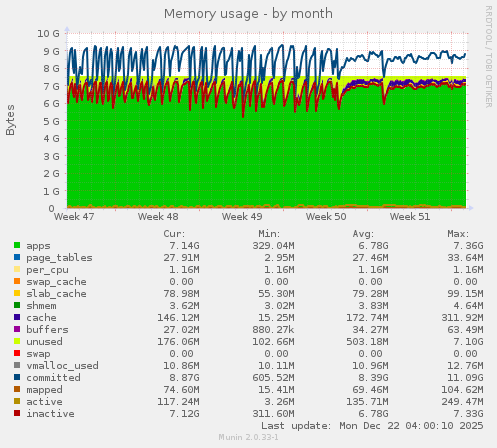497x448 pixels.
Task: Click the 'Week 48' axis label
Action: pyautogui.click(x=158, y=217)
